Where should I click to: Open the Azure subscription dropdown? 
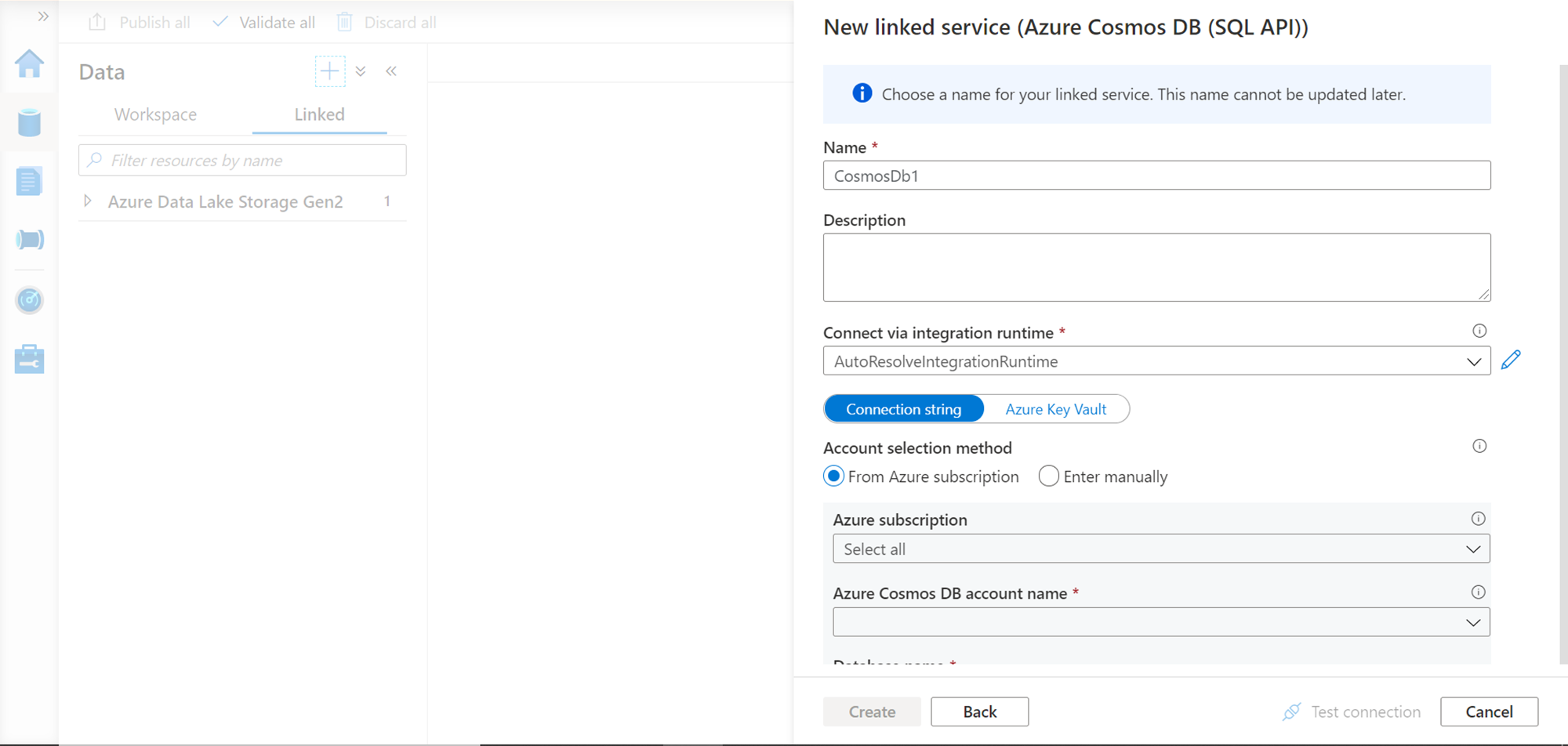[x=1160, y=549]
